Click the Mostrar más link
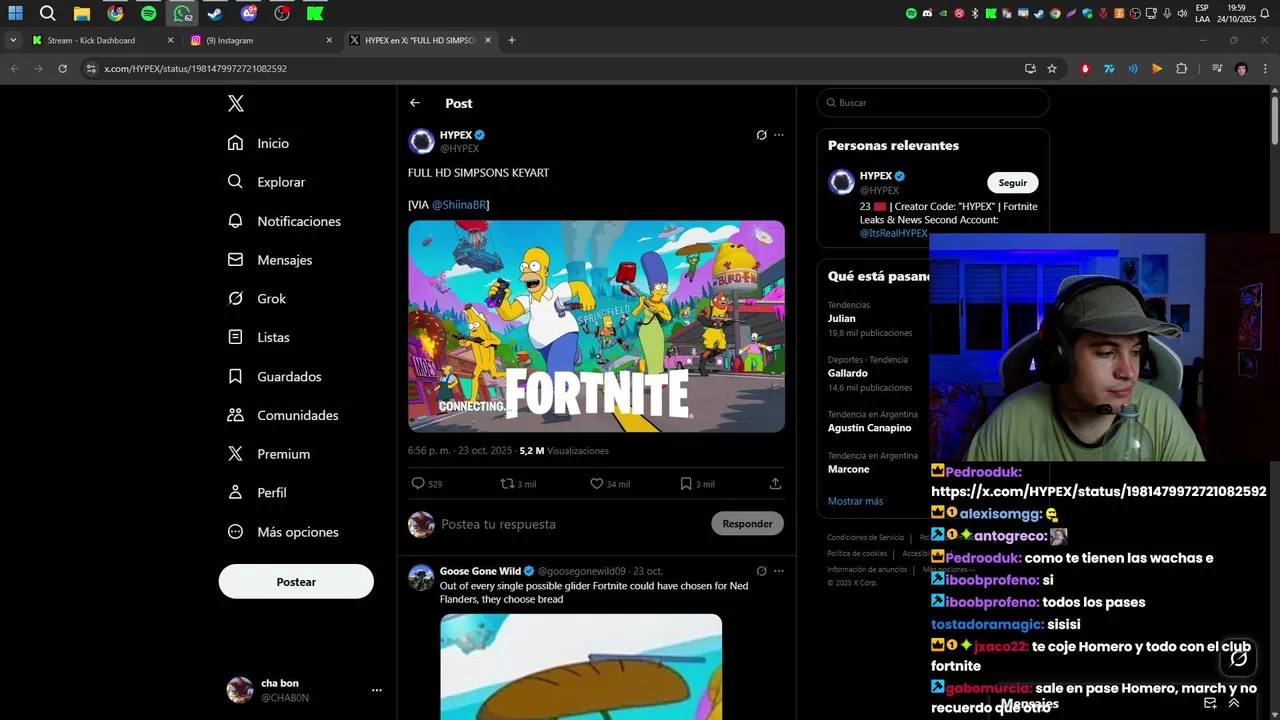Image resolution: width=1280 pixels, height=720 pixels. [x=856, y=501]
